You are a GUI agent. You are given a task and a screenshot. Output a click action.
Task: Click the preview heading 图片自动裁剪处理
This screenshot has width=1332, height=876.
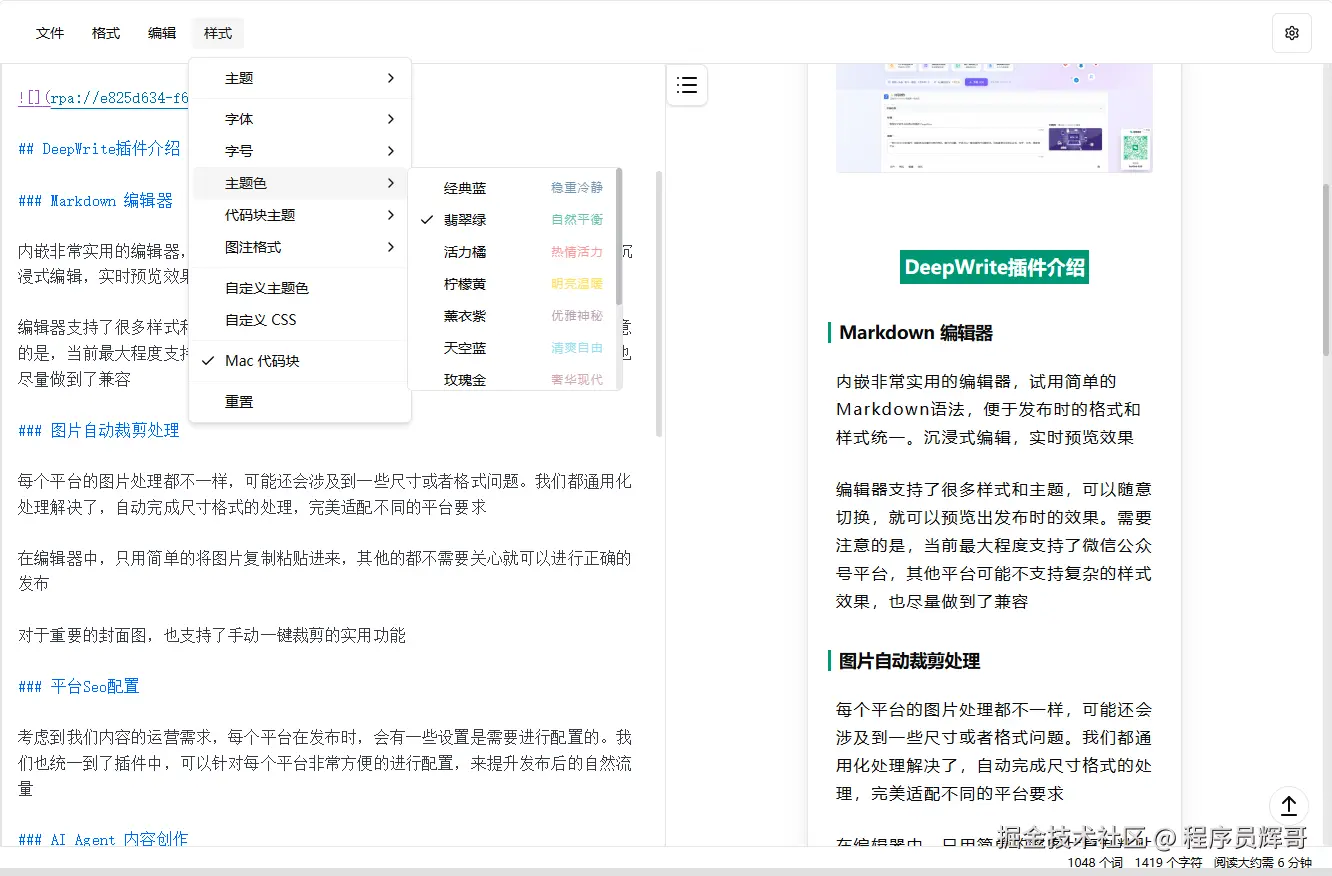pyautogui.click(x=909, y=661)
